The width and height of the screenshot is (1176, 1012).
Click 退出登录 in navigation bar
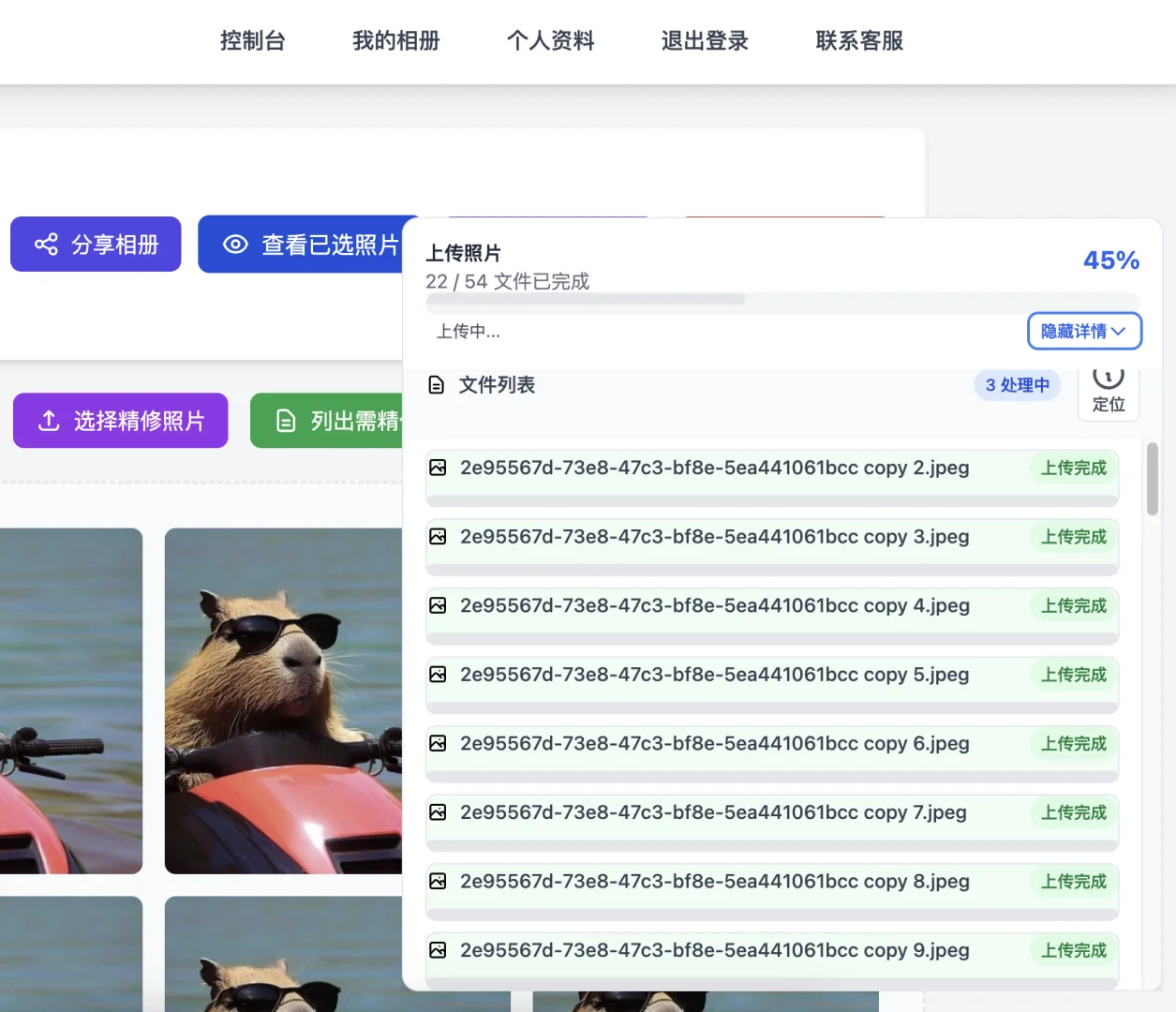(706, 41)
